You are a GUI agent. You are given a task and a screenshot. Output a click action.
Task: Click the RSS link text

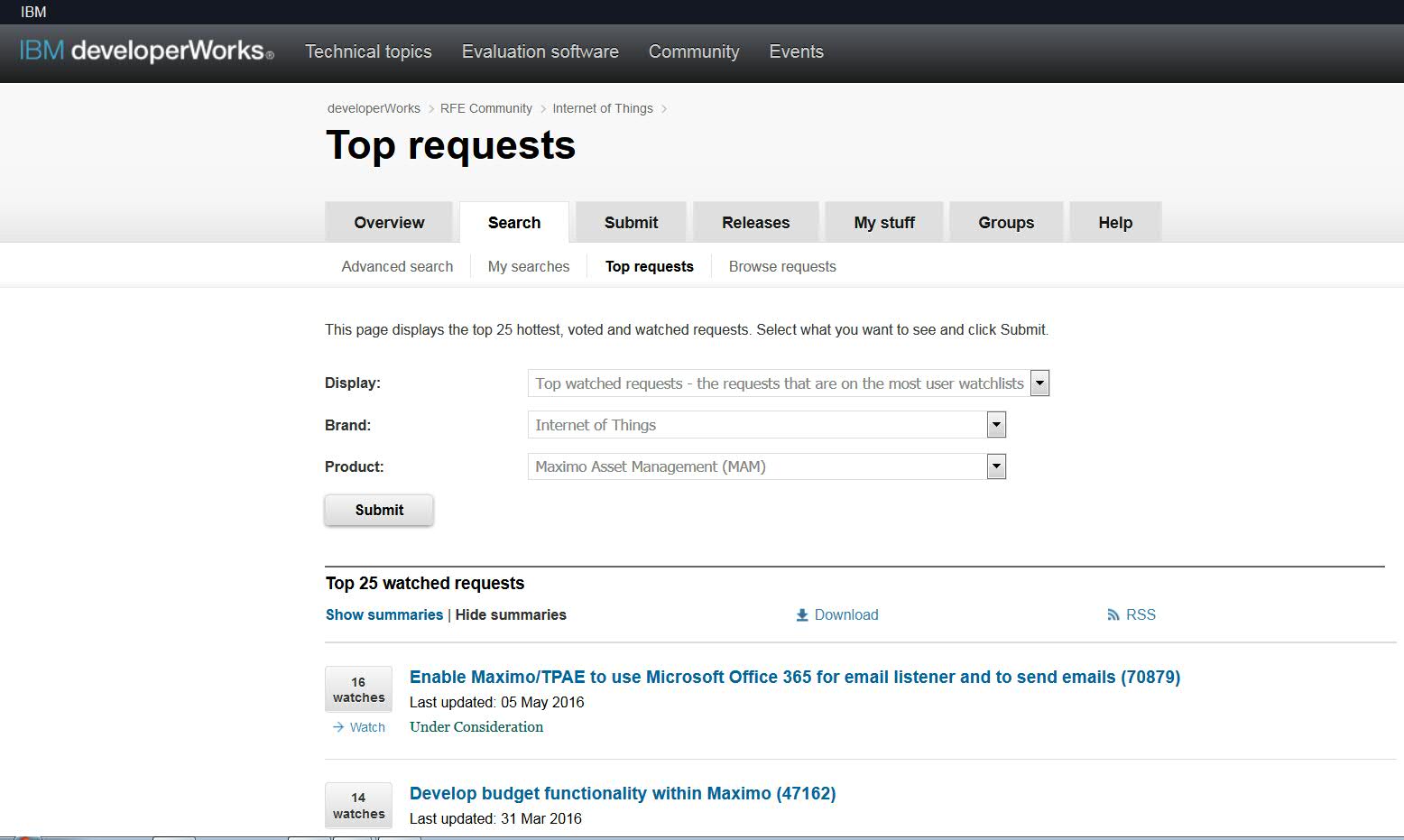[1141, 614]
